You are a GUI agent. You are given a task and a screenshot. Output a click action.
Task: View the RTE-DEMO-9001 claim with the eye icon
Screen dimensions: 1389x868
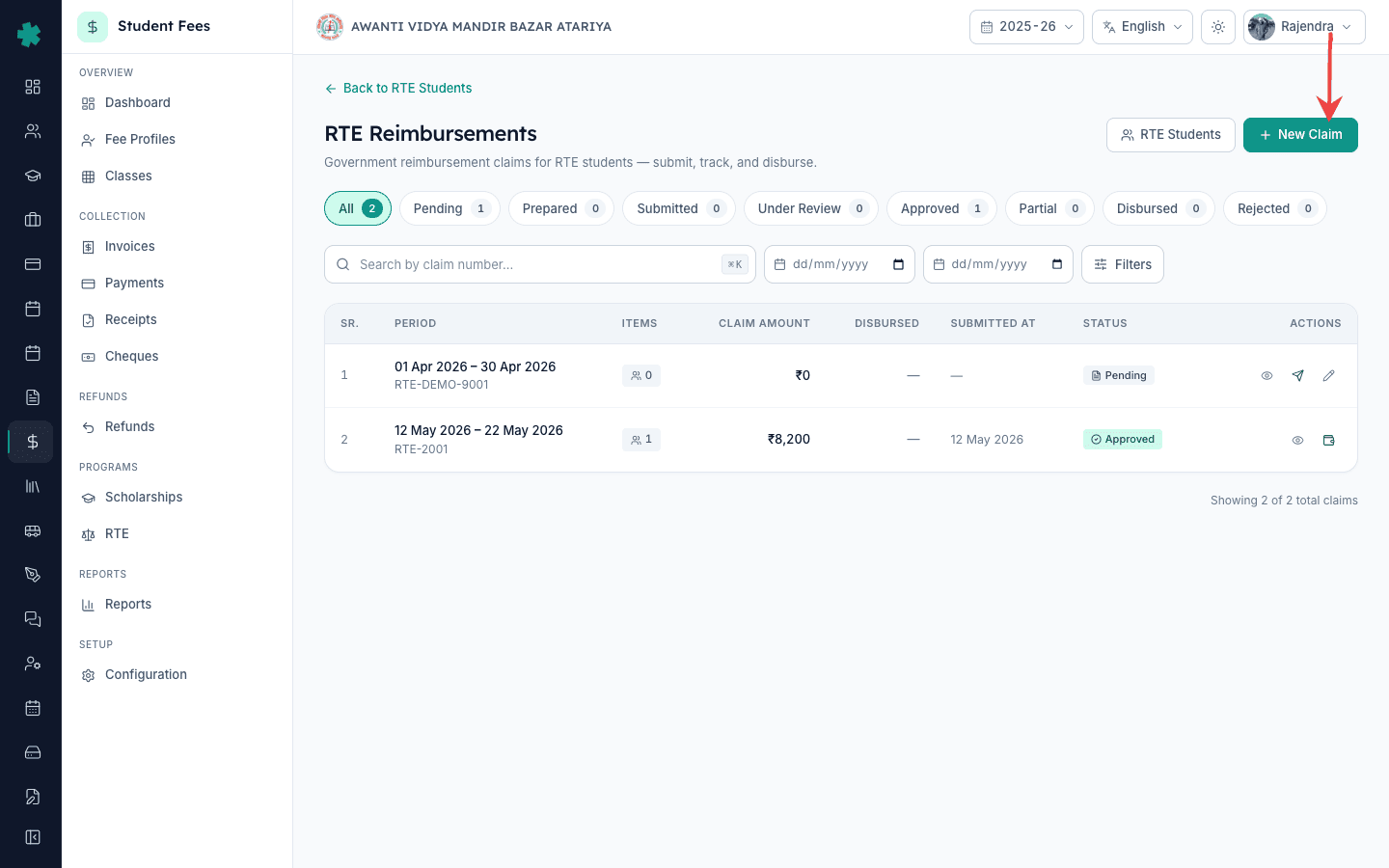click(1267, 375)
